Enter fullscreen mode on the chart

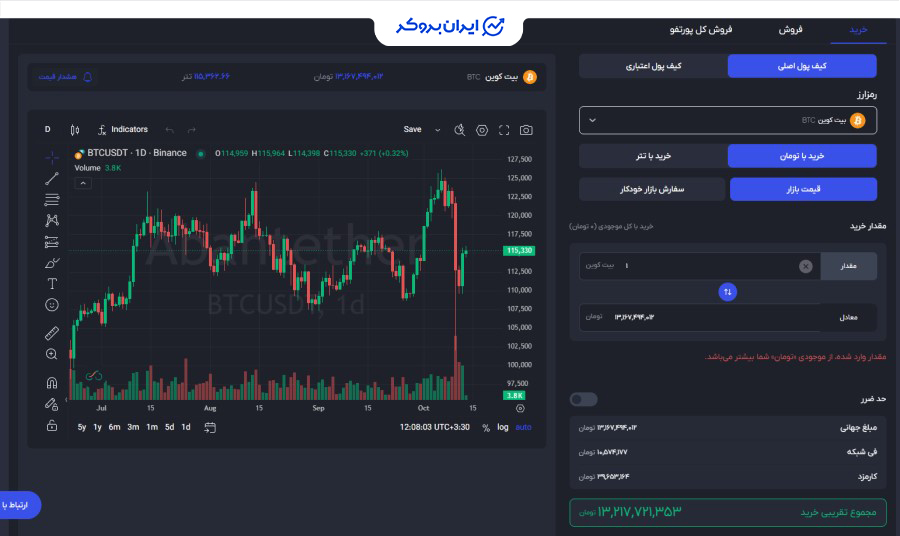click(504, 130)
